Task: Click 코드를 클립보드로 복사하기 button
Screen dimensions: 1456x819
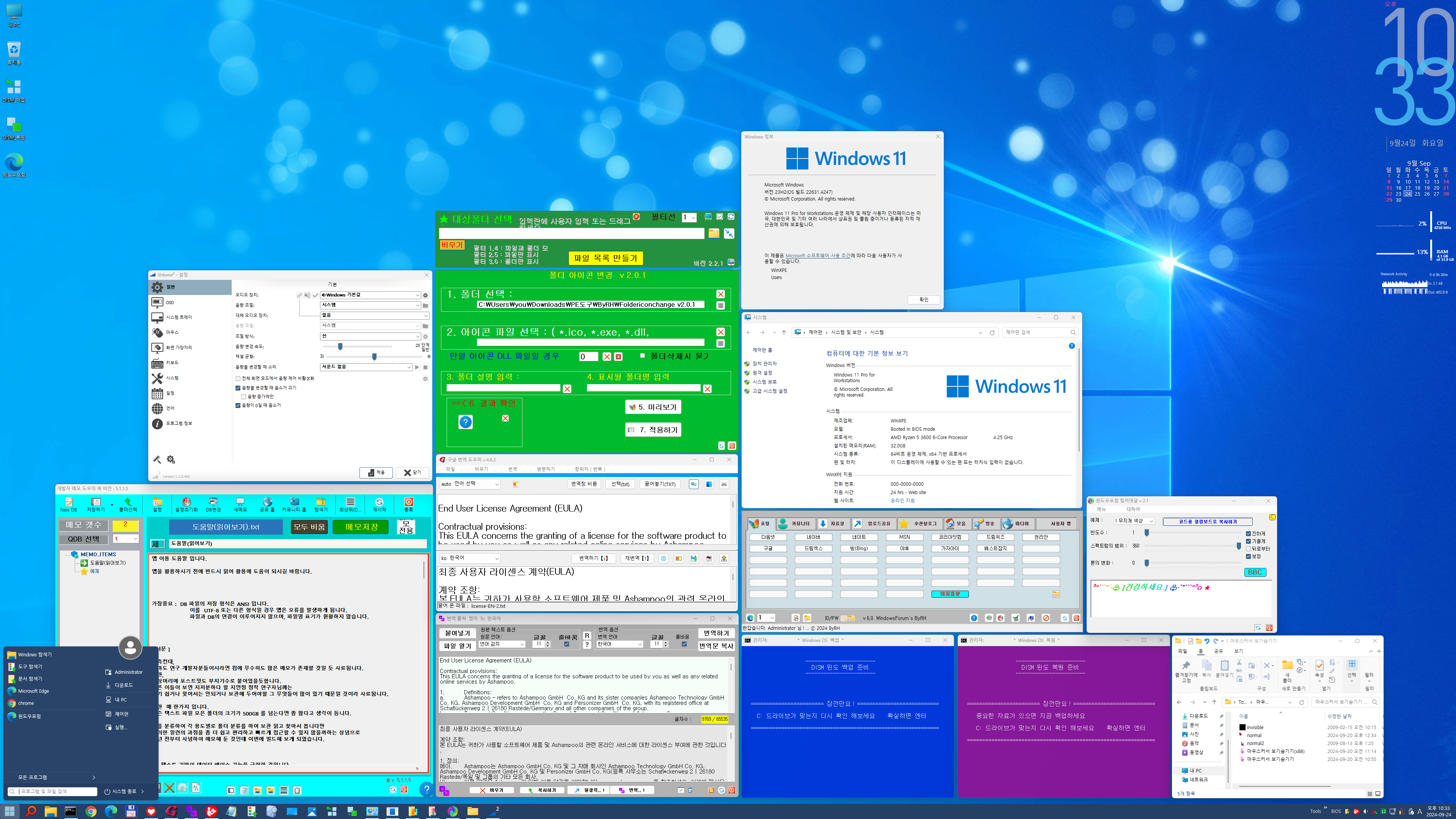Action: coord(1208,522)
